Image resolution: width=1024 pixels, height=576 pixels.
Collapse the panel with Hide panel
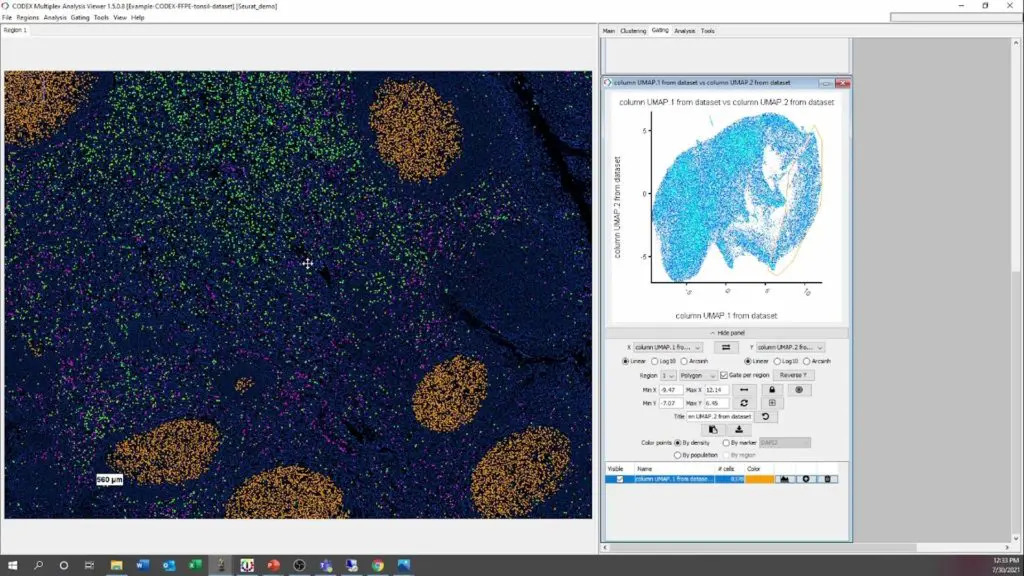(x=727, y=333)
